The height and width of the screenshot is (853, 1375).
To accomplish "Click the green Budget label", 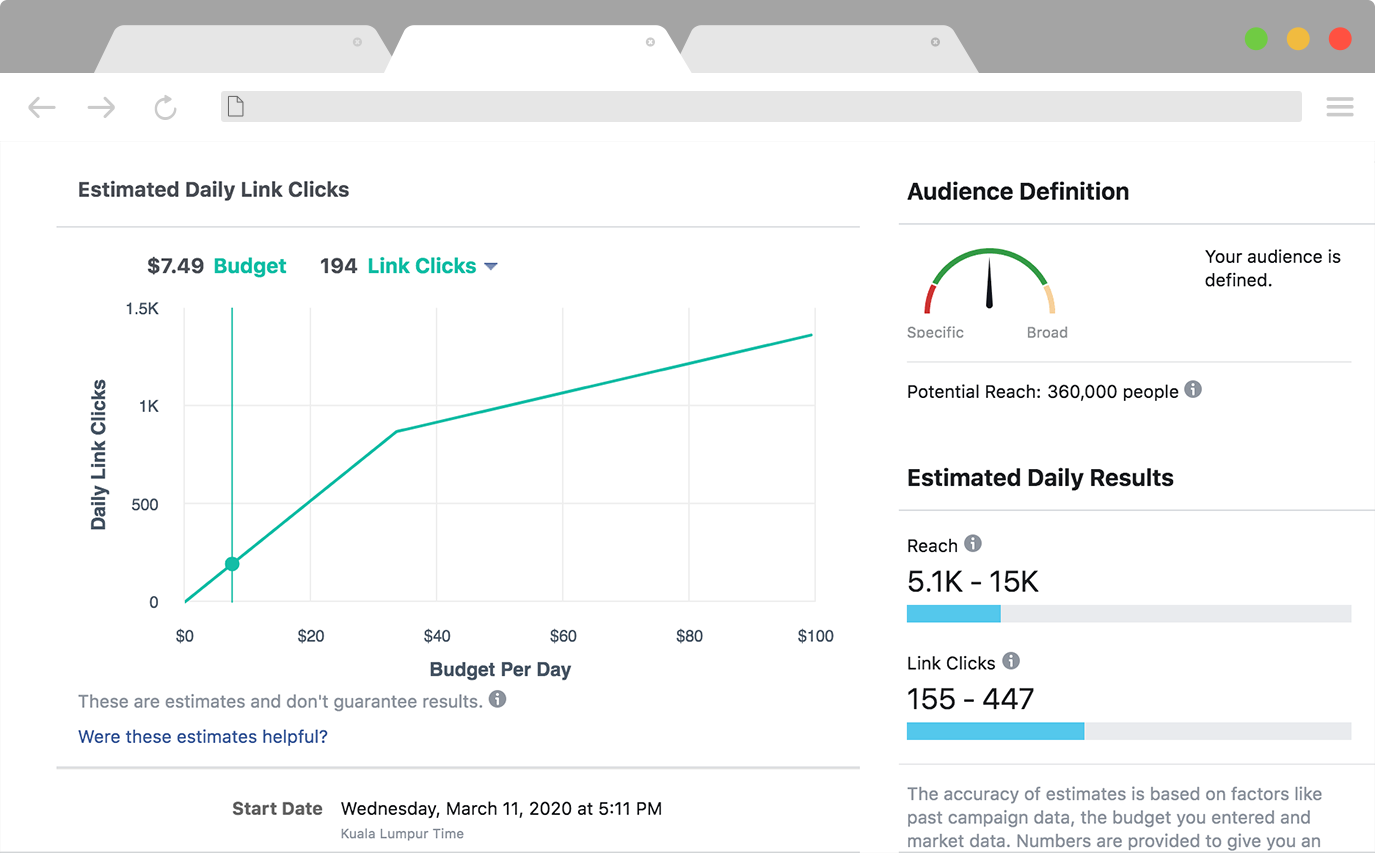I will [x=250, y=266].
